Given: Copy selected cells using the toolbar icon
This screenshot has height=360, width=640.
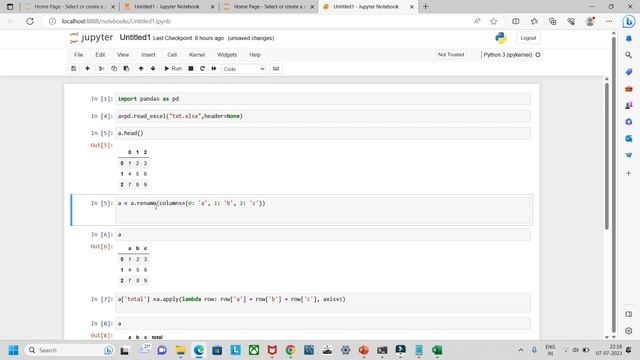Looking at the screenshot, I should pyautogui.click(x=114, y=69).
